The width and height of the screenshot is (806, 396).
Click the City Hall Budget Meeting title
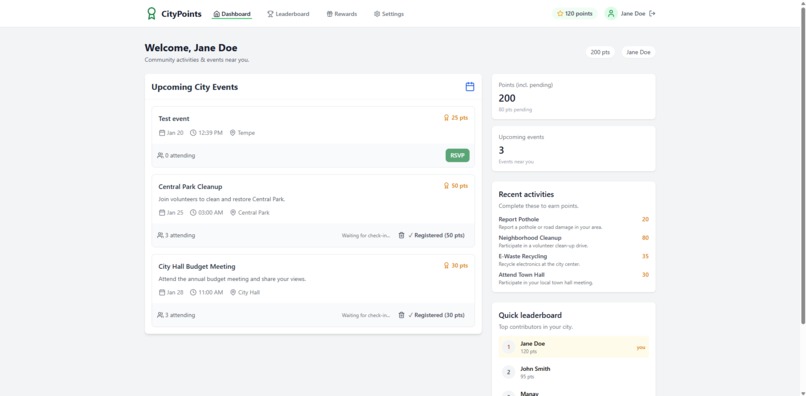[197, 266]
